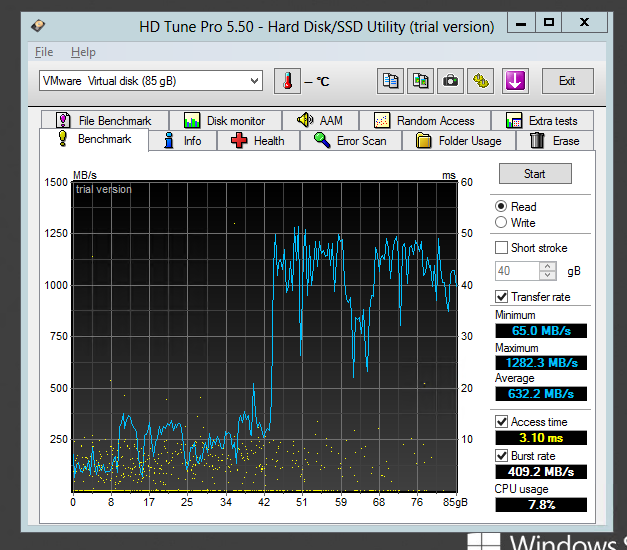Open the Info tab
Screen dimensions: 627x550
(x=183, y=141)
